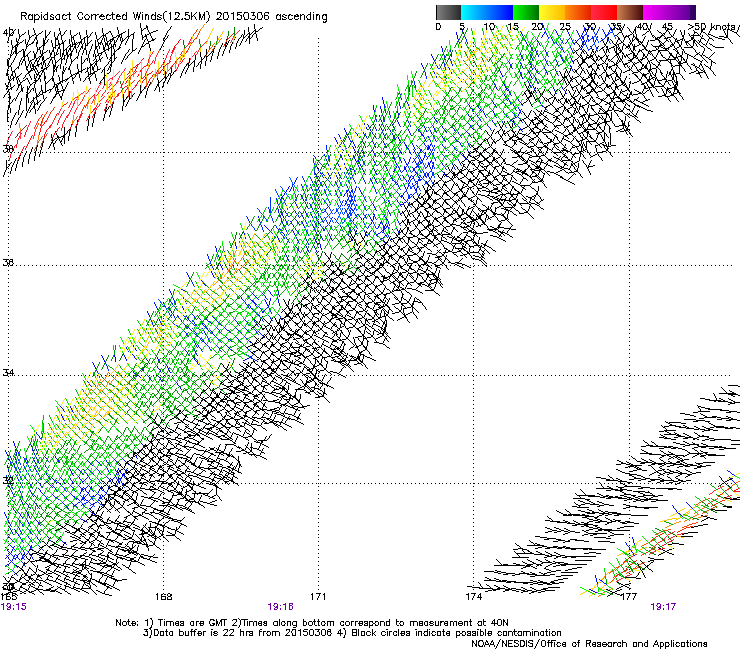This screenshot has height=650, width=740.
Task: Click the orange 25-30 knots legend swatch
Action: coord(578,12)
